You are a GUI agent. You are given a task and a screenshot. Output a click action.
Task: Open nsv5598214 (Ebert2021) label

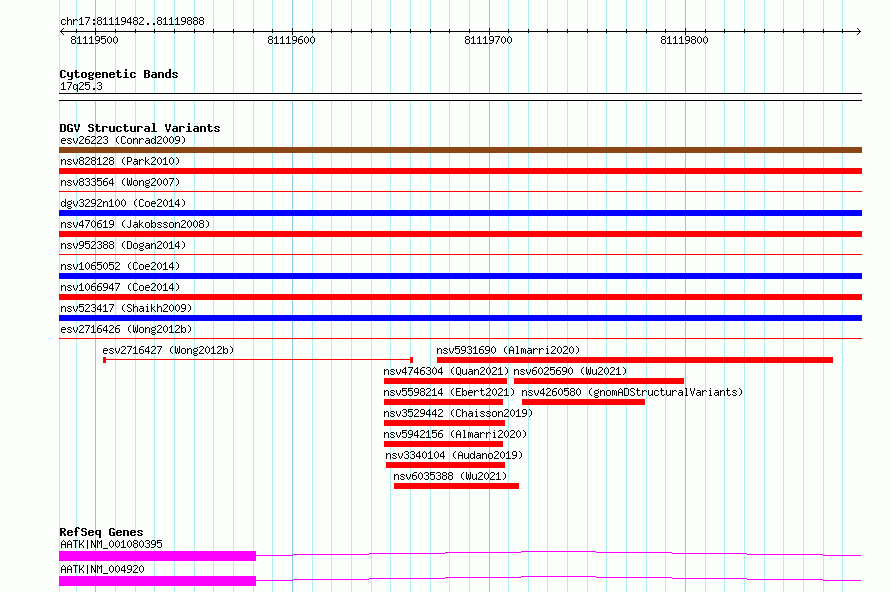coord(449,392)
